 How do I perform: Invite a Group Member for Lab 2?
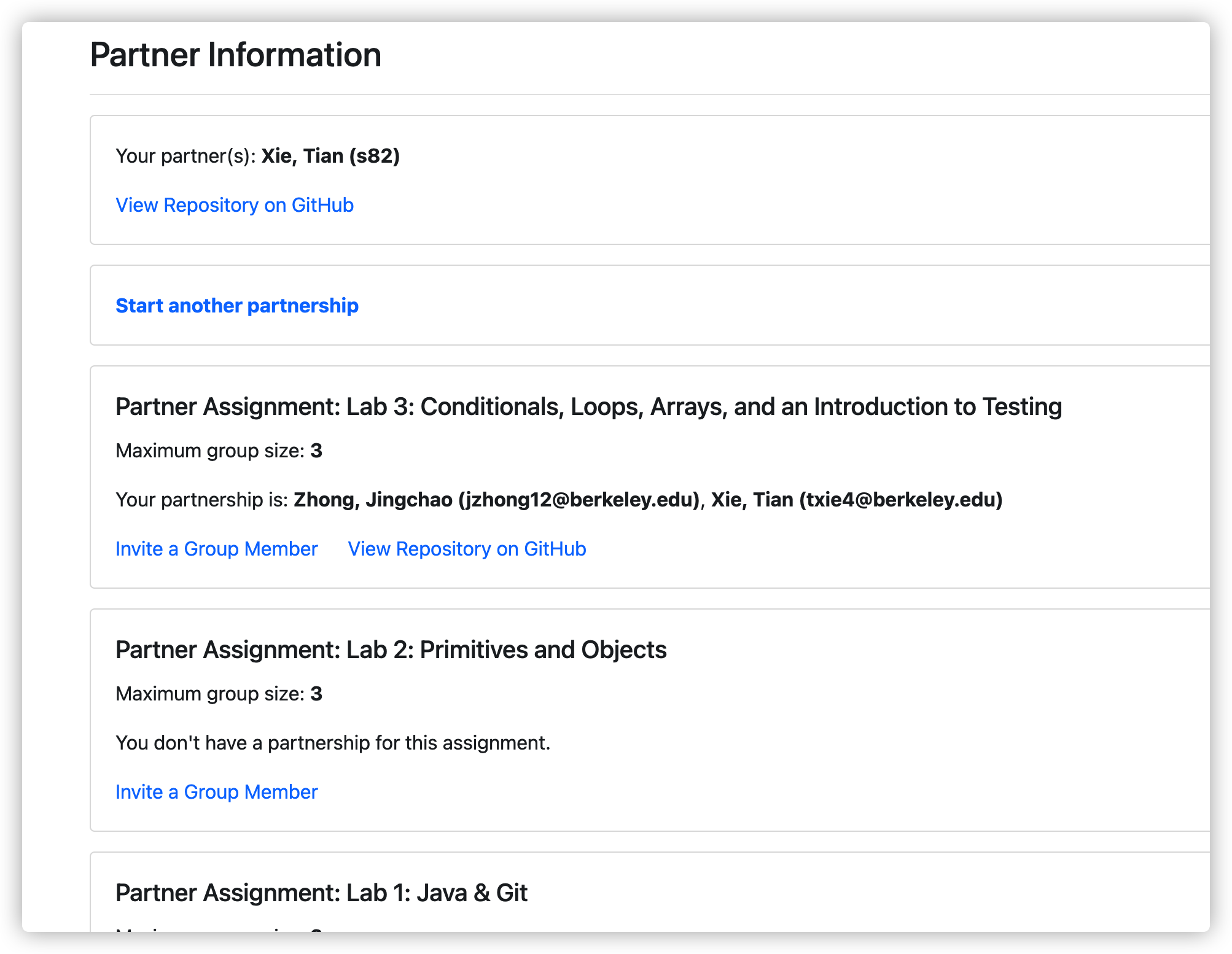[x=217, y=792]
